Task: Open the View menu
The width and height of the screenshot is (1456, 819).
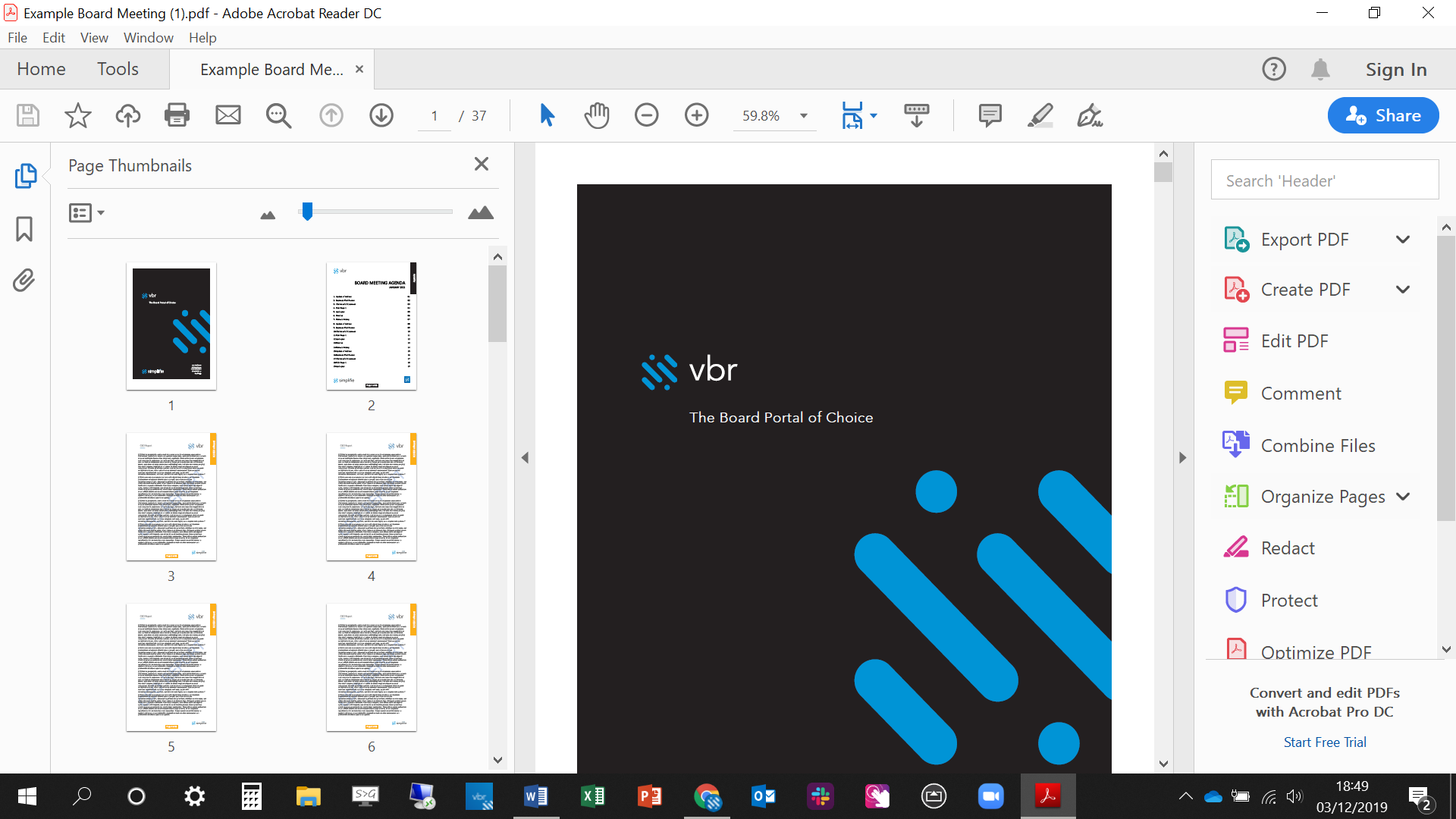Action: (x=94, y=38)
